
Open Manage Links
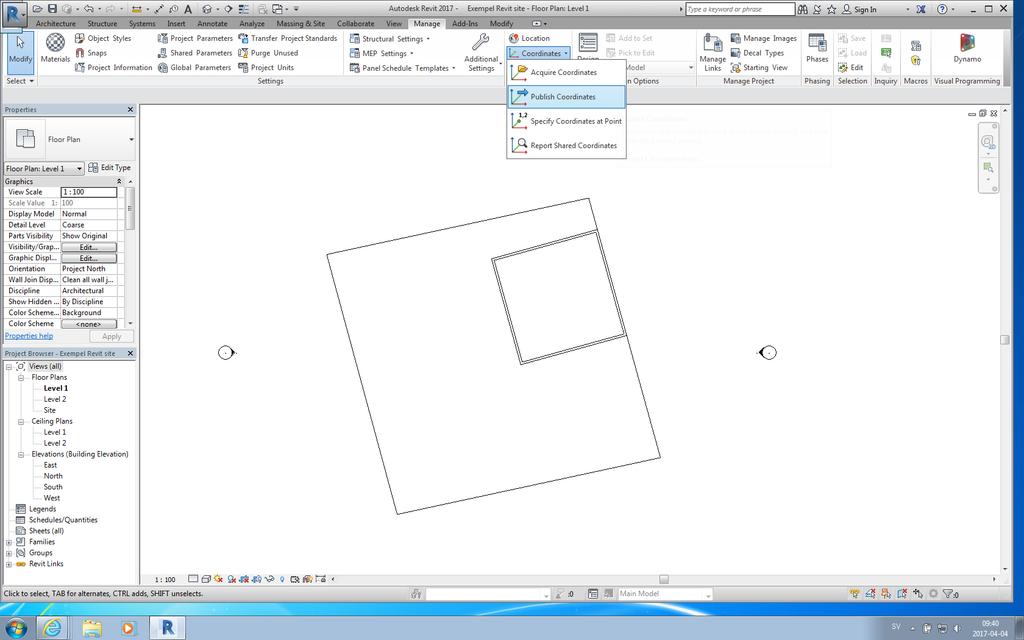[712, 52]
